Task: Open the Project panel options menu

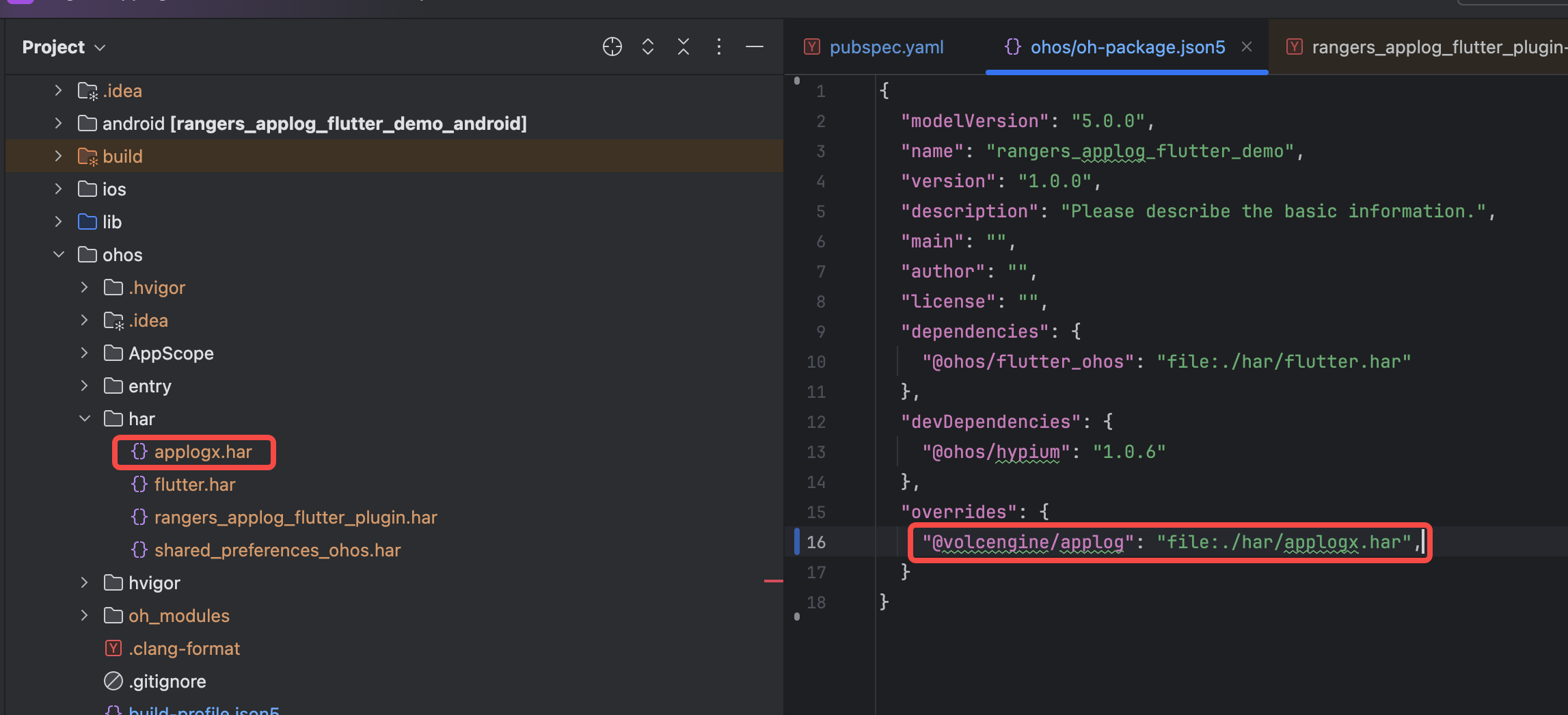Action: [719, 46]
